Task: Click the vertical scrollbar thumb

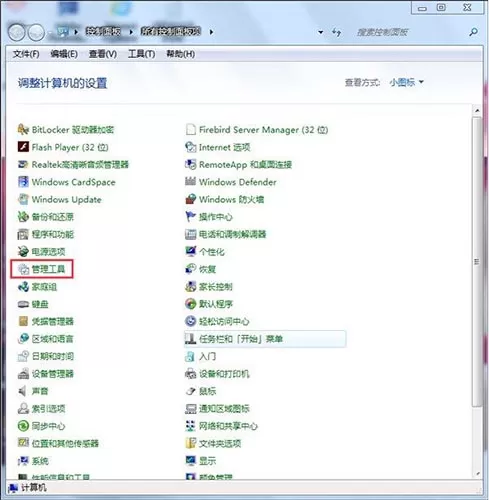Action: 477,262
